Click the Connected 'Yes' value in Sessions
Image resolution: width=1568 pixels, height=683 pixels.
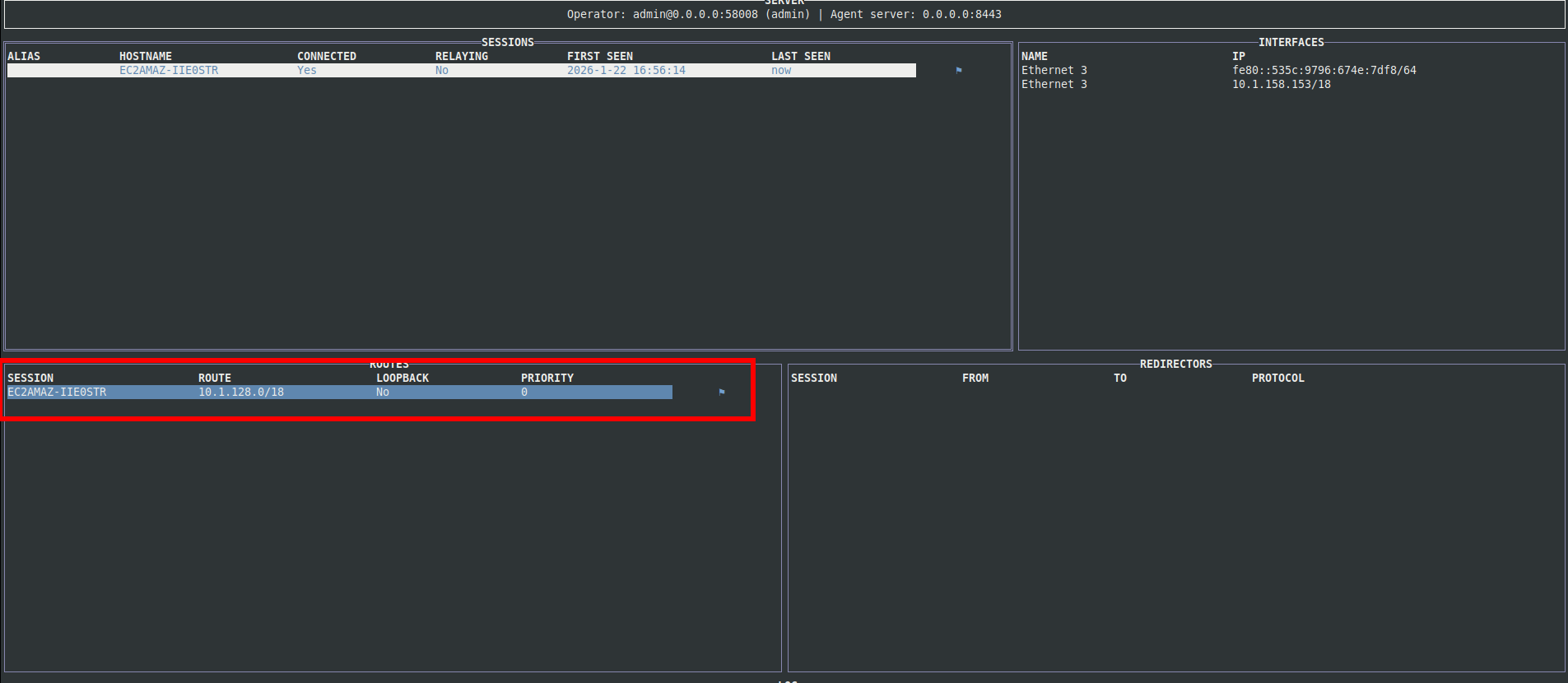(x=307, y=71)
